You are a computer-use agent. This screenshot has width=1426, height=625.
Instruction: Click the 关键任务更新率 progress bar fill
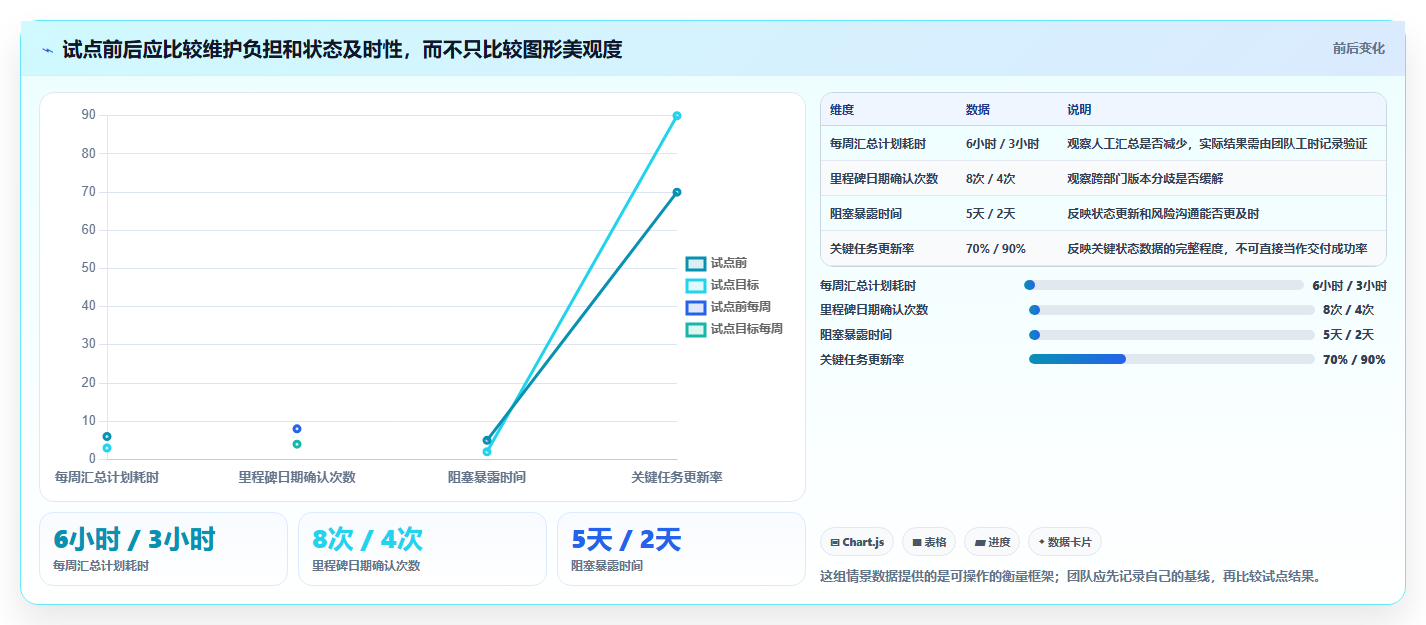(x=1077, y=359)
